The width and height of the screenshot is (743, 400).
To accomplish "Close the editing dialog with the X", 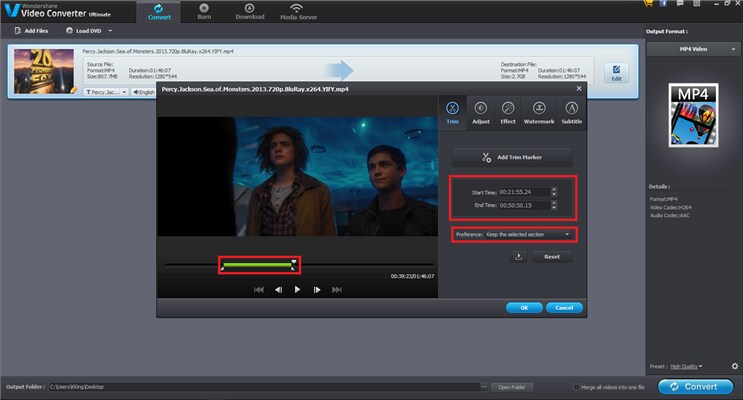I will [579, 89].
